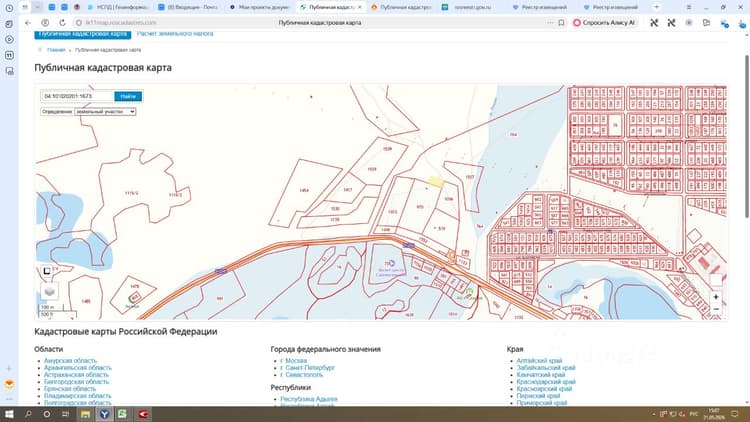Viewport: 750px width, 422px height.
Task: Open the Расчет земельного налога link
Action: pyautogui.click(x=175, y=33)
